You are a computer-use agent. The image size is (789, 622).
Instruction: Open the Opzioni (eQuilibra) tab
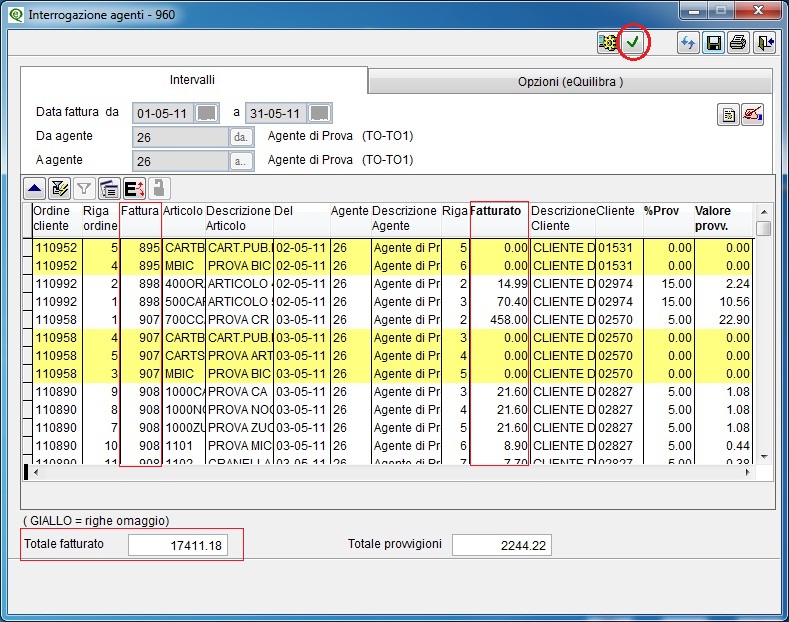[x=570, y=82]
